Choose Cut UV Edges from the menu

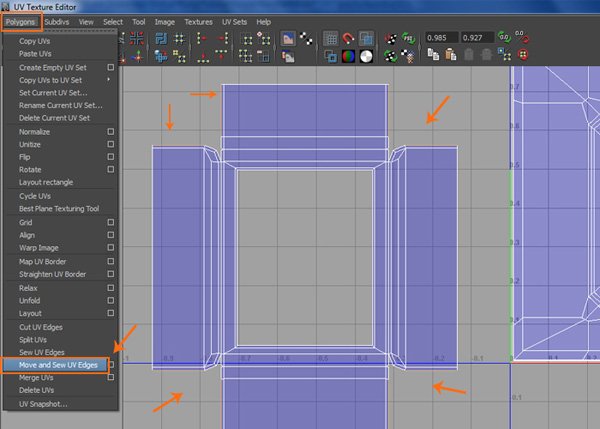41,327
